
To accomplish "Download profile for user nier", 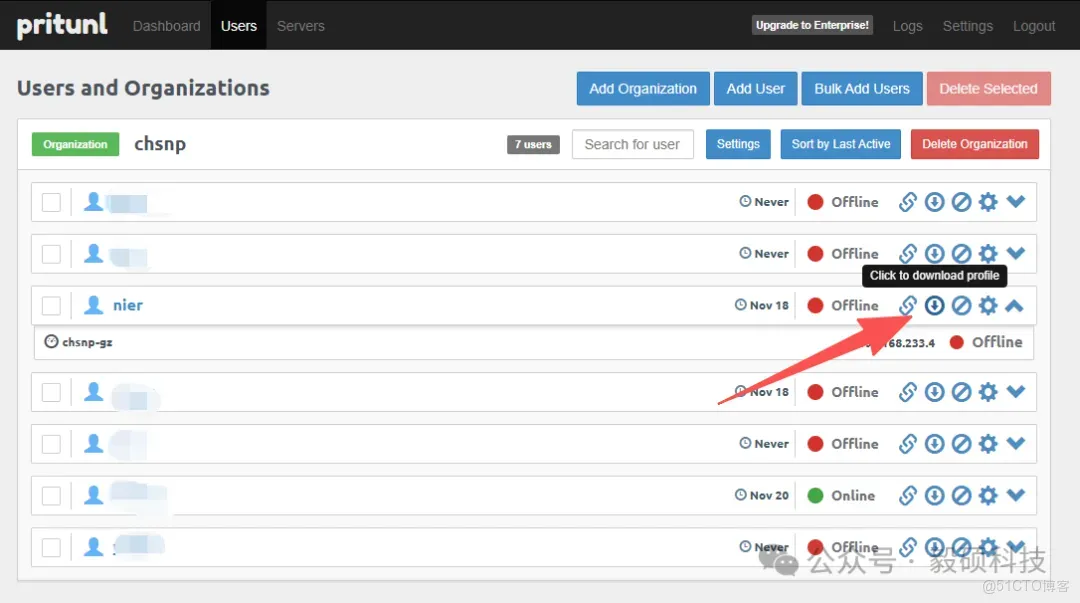I will (934, 305).
